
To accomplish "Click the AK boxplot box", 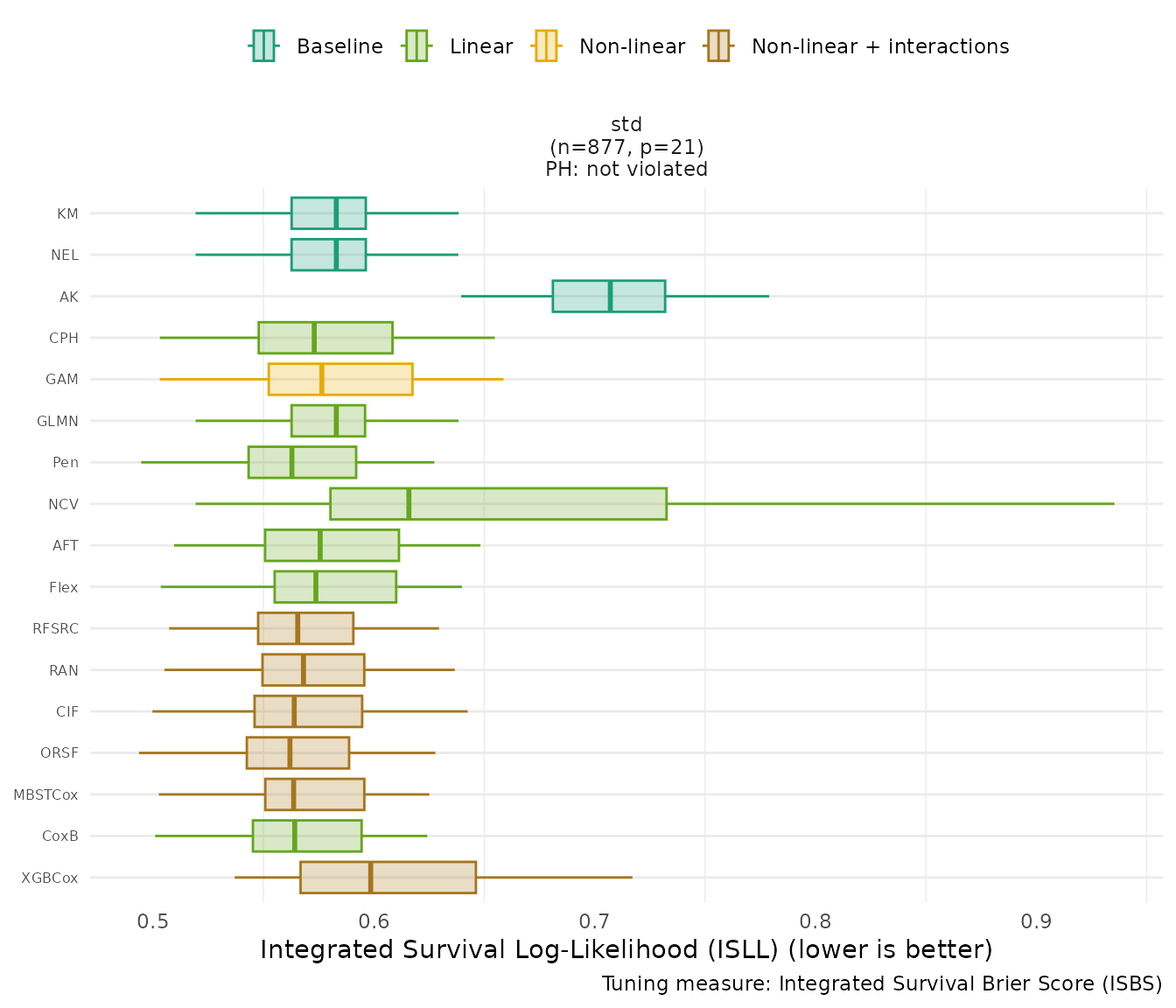I will click(x=608, y=297).
